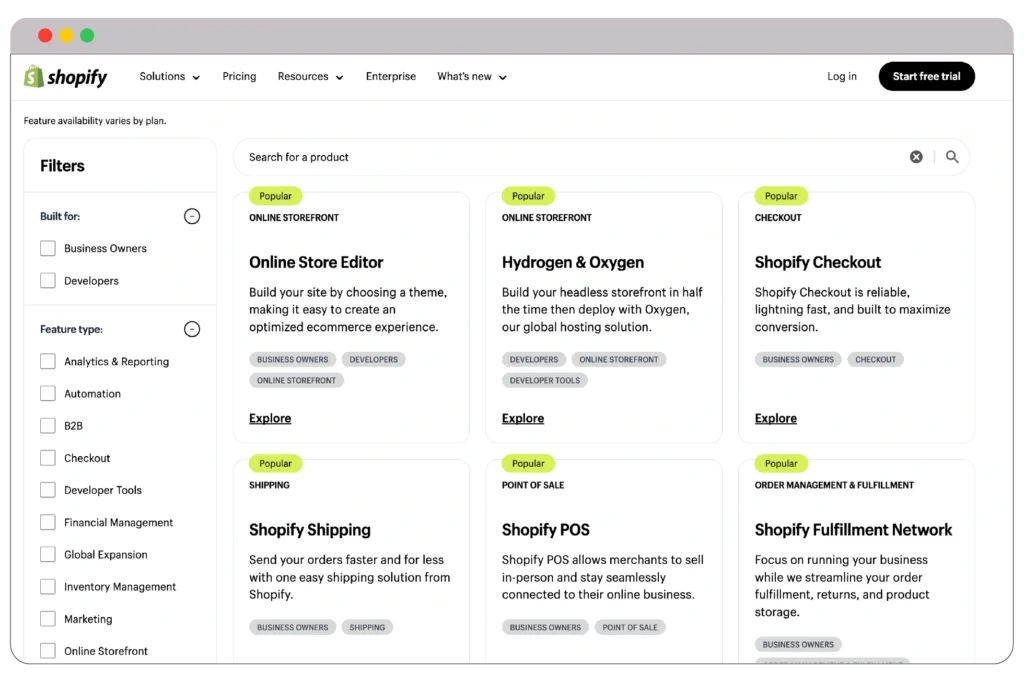The image size is (1024, 682).
Task: Open the Pricing page
Action: [239, 76]
